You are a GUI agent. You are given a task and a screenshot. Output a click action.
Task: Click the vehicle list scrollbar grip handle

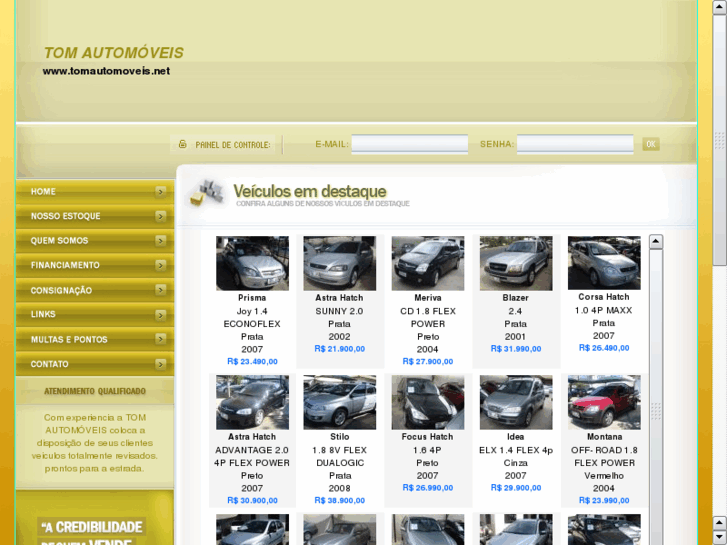coord(656,411)
